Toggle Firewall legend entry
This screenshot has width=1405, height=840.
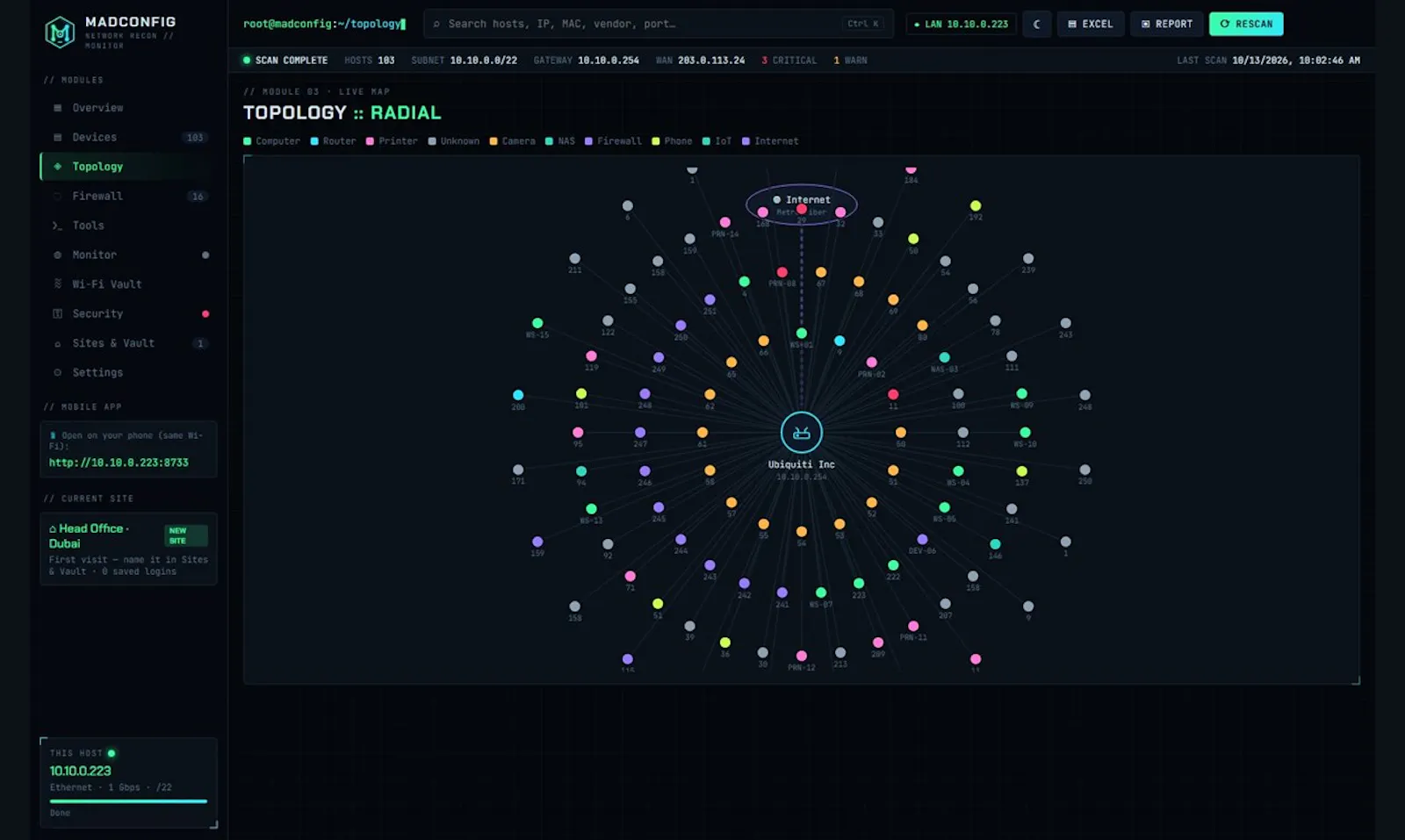[x=613, y=141]
